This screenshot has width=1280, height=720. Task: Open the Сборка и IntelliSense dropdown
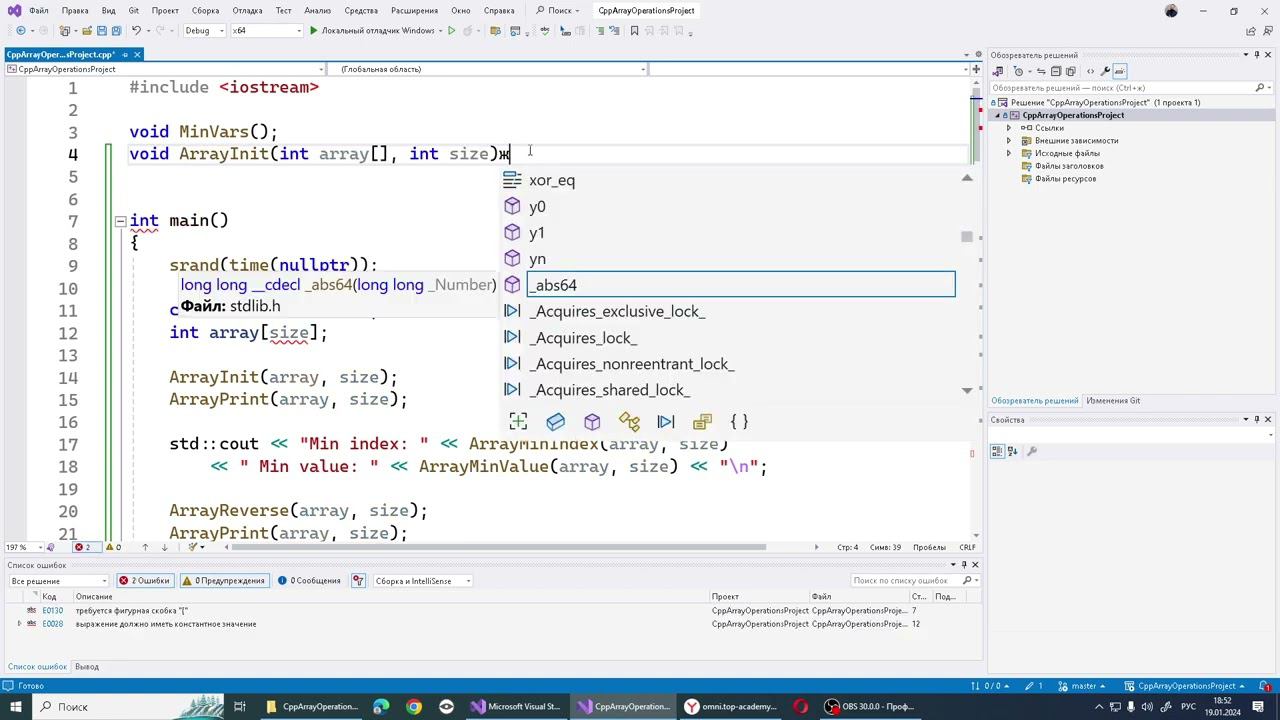[x=423, y=581]
